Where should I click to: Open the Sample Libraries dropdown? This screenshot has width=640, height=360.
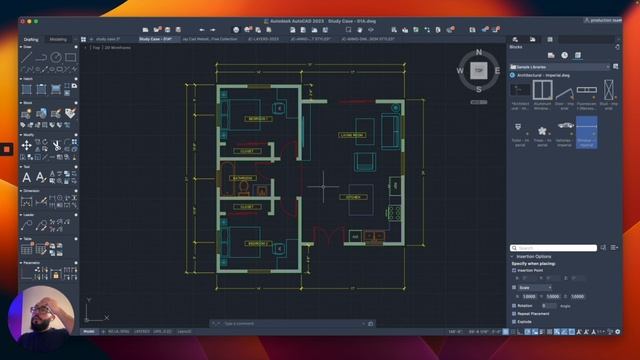click(x=560, y=67)
